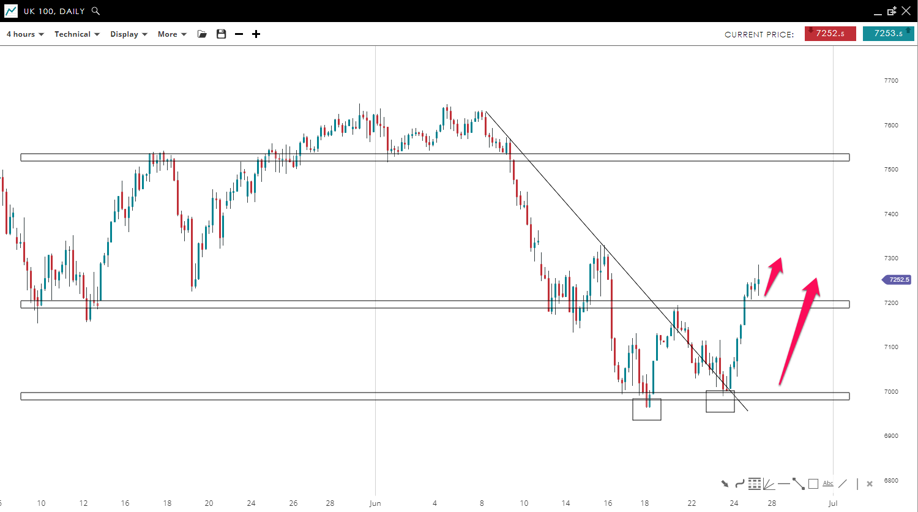Pick the Fibonacci retracement grid tool

pyautogui.click(x=755, y=484)
